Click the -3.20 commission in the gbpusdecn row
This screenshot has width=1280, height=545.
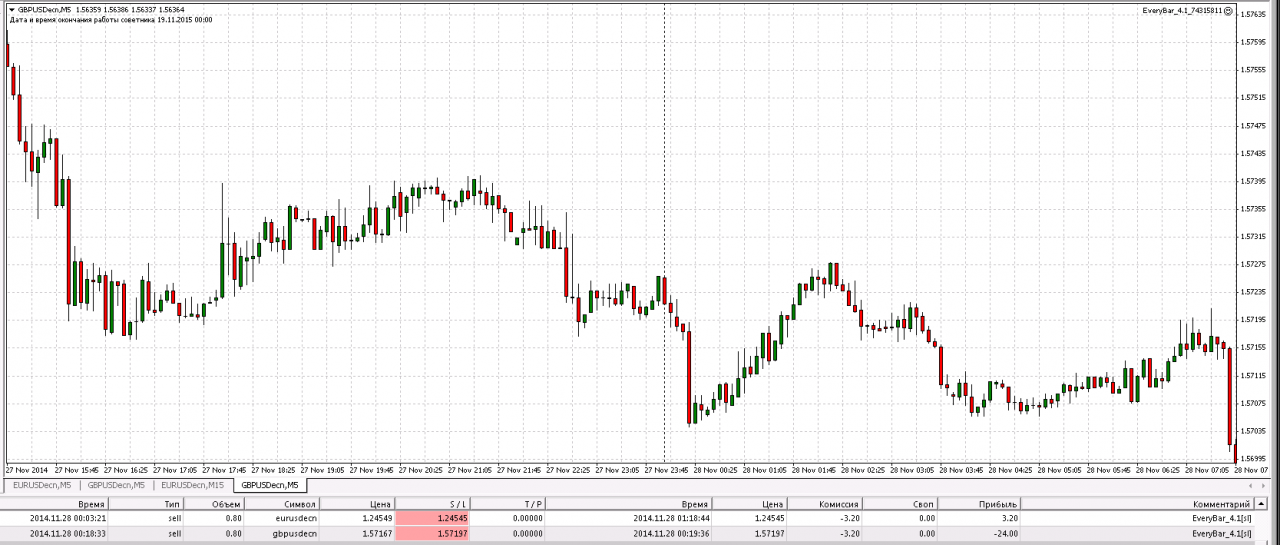pos(850,533)
